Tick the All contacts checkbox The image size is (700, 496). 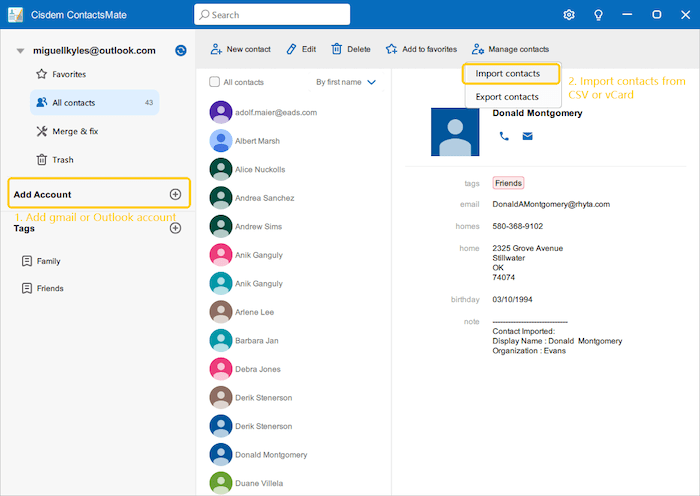pos(214,82)
